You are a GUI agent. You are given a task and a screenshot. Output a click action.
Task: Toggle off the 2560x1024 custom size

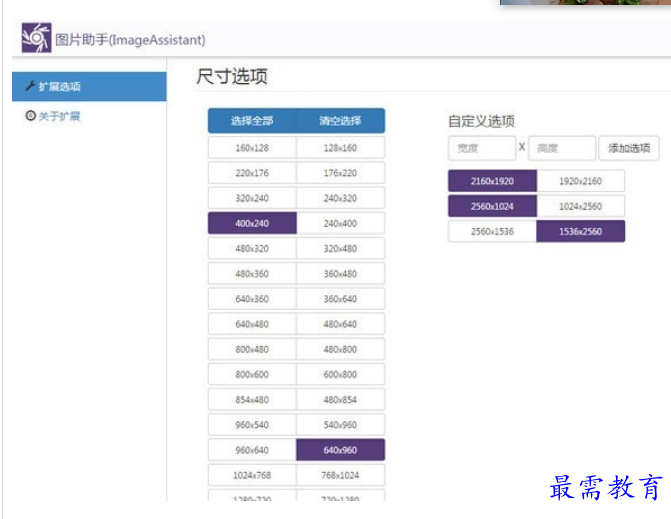pos(492,206)
